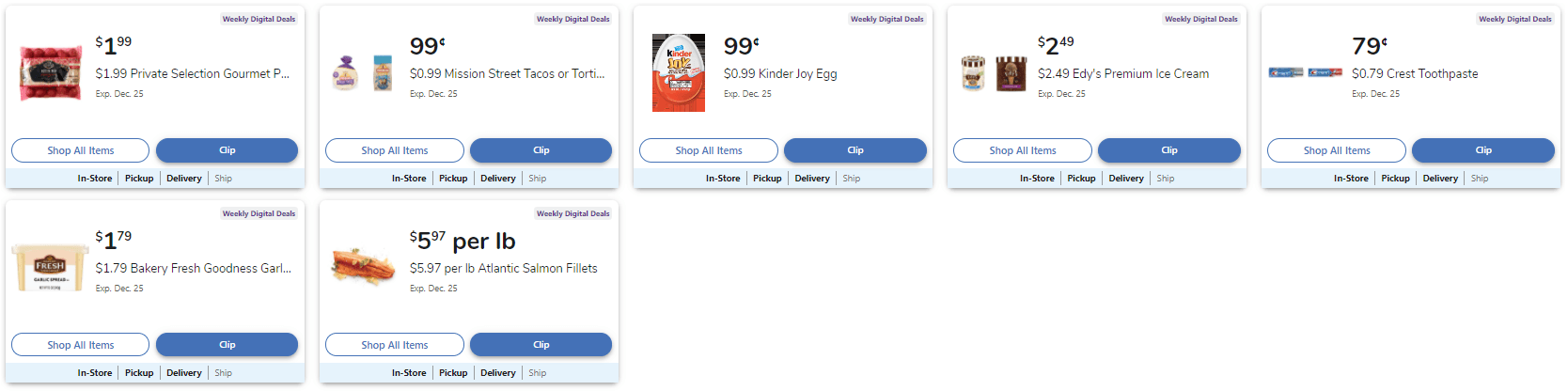Open the $5.97 per lb Atlantic Salmon link
1568x391 pixels.
pos(503,268)
